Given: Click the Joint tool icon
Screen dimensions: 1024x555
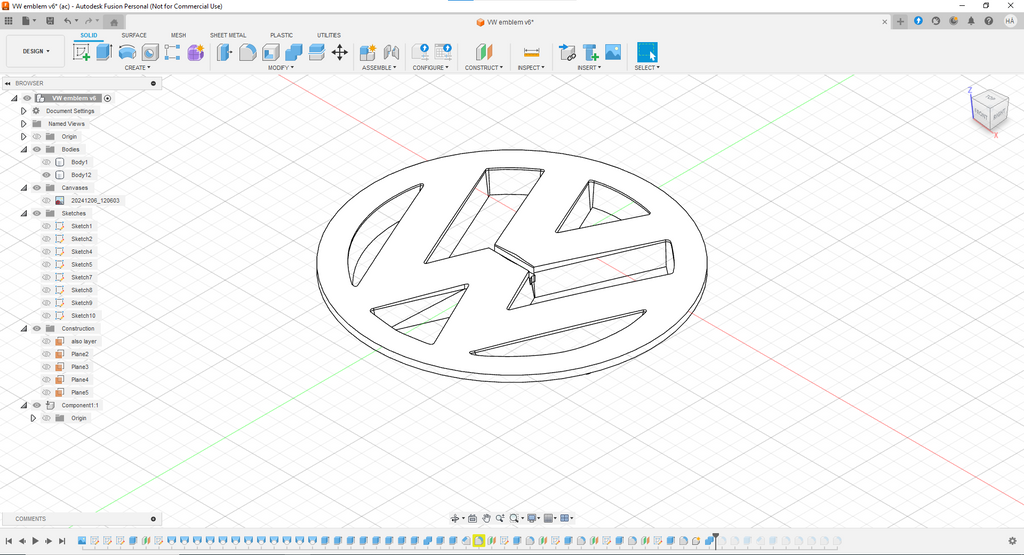Looking at the screenshot, I should pyautogui.click(x=391, y=52).
